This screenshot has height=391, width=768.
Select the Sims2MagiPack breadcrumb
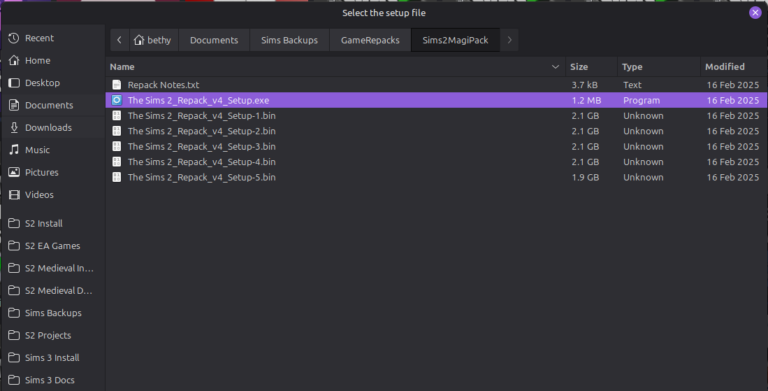click(x=456, y=40)
